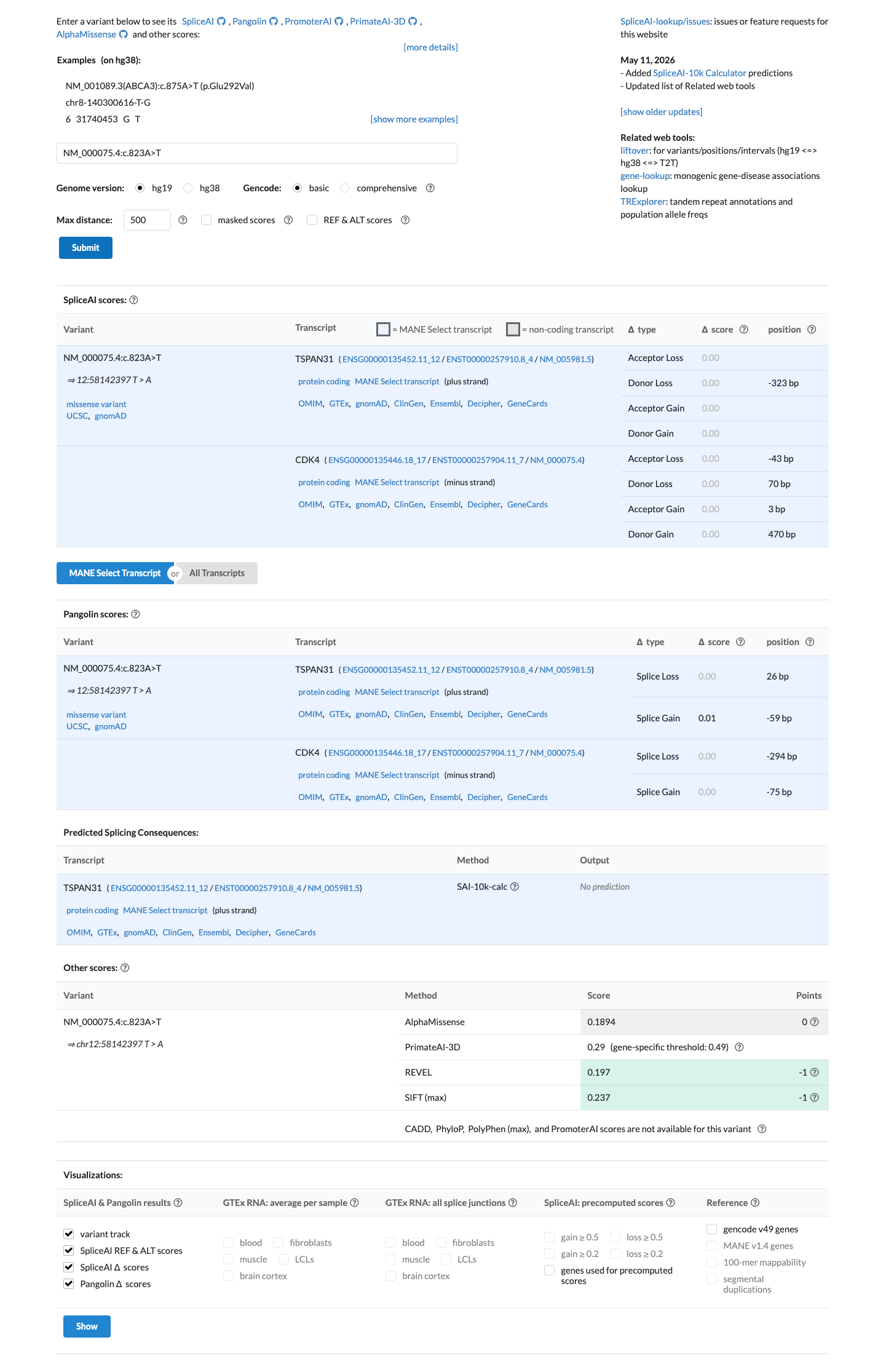Open the Pangolin GitHub icon
This screenshot has width=894, height=1372.
click(x=274, y=22)
